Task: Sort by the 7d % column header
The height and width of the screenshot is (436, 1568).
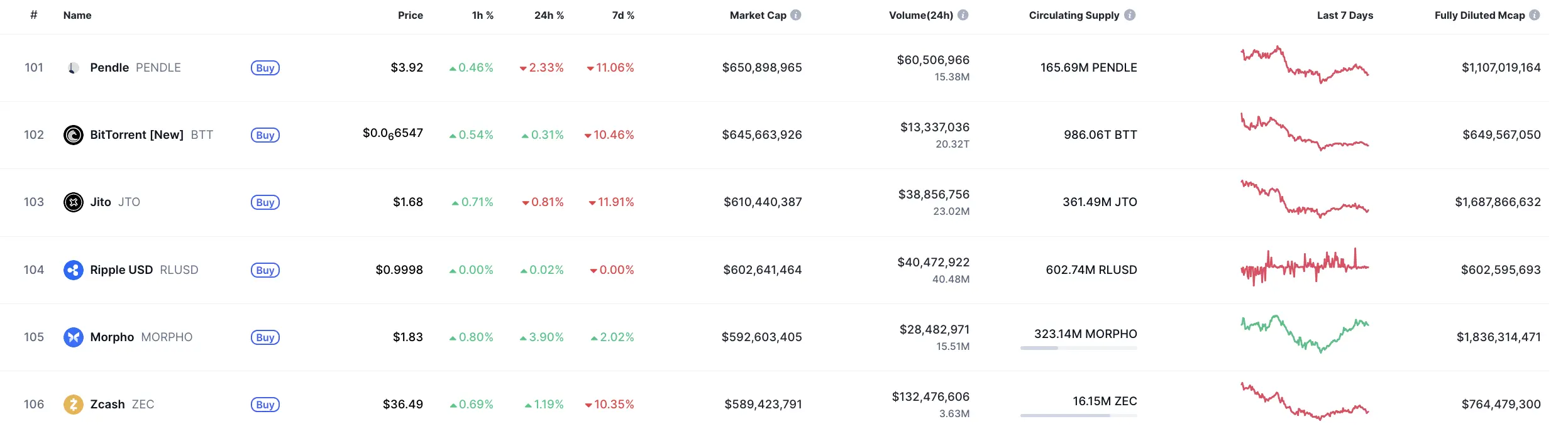Action: 623,15
